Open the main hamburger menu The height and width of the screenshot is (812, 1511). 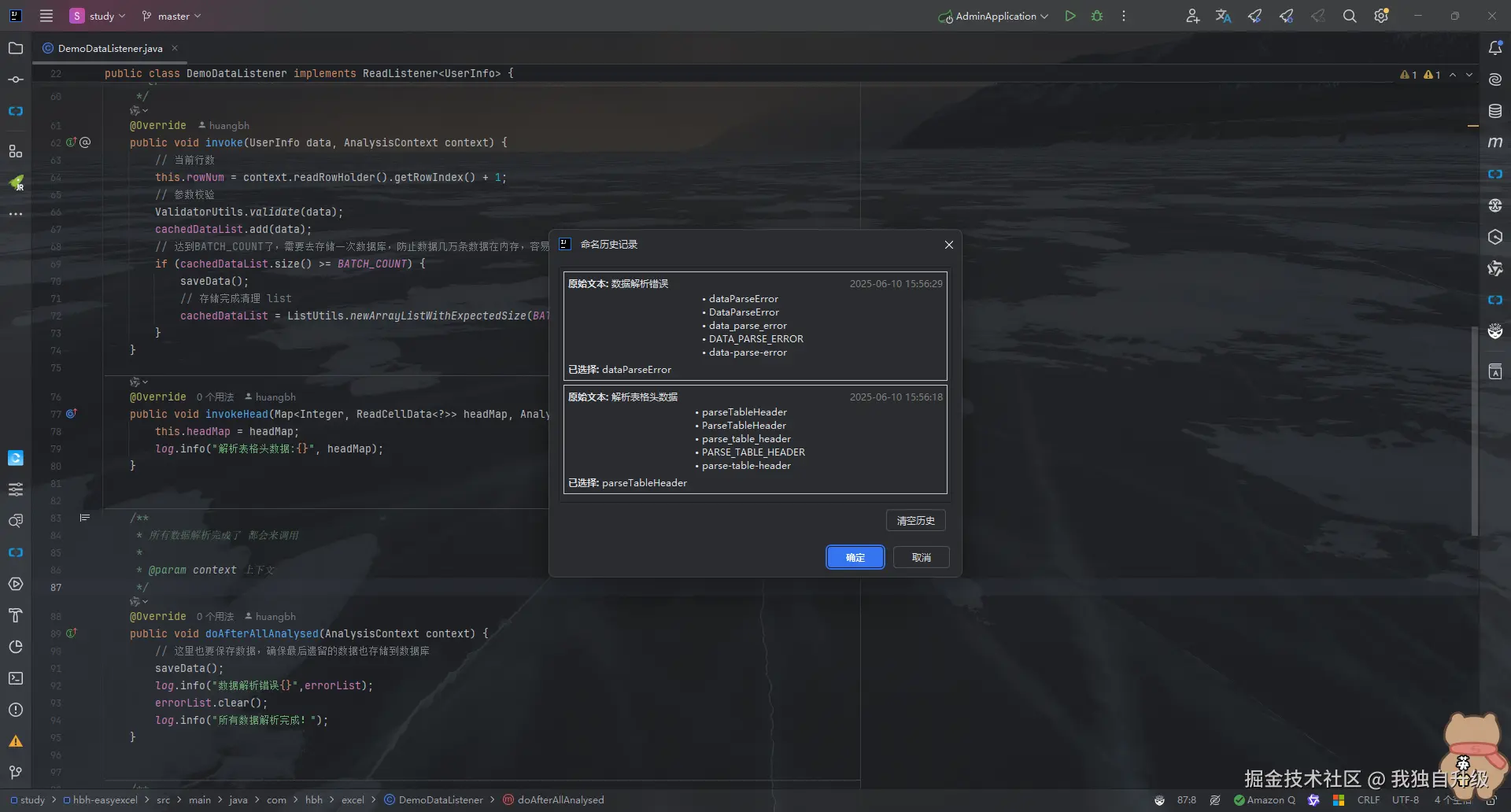tap(46, 16)
